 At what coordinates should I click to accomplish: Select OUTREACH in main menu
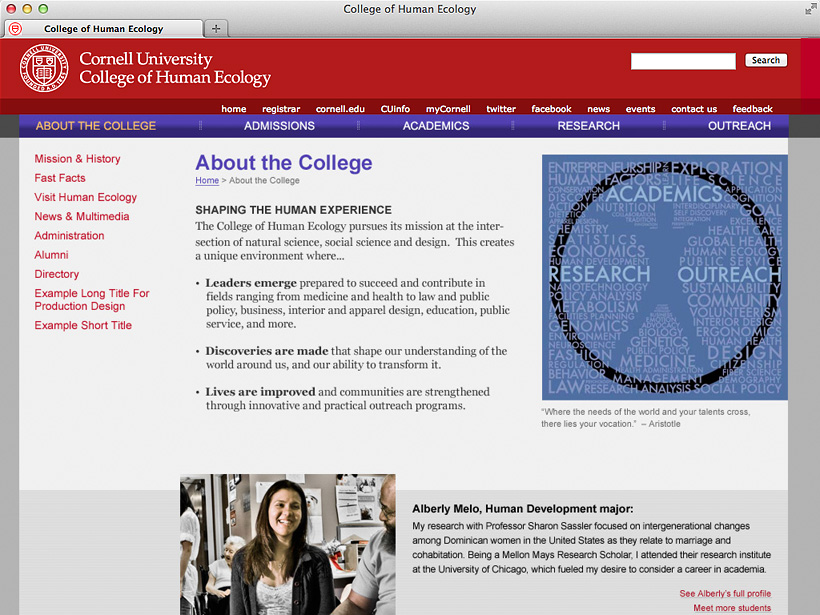click(x=739, y=126)
